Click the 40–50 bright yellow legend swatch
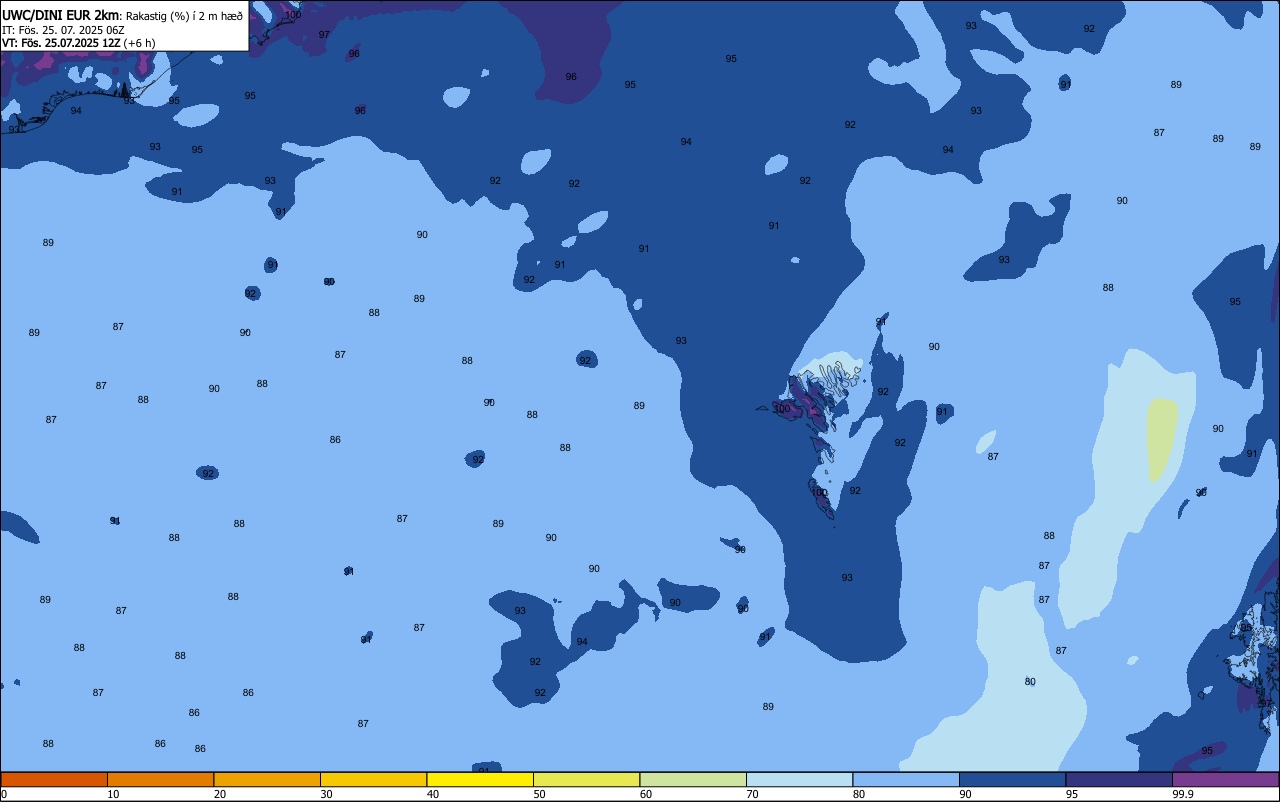Screen dimensions: 1280x802 click(x=480, y=779)
